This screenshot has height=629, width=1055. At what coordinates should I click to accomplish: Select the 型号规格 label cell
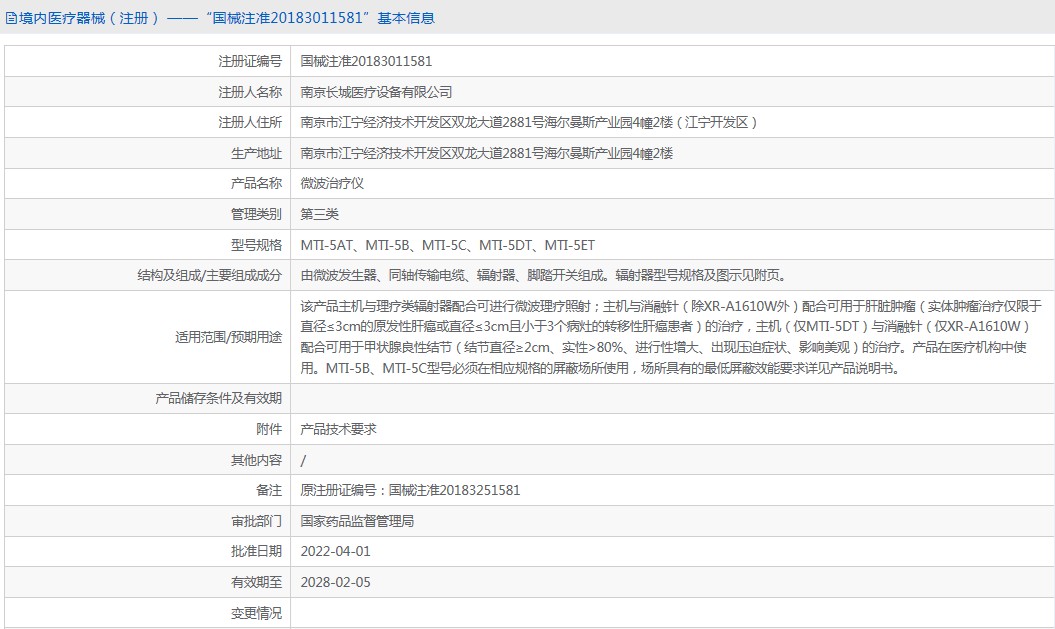pyautogui.click(x=147, y=245)
